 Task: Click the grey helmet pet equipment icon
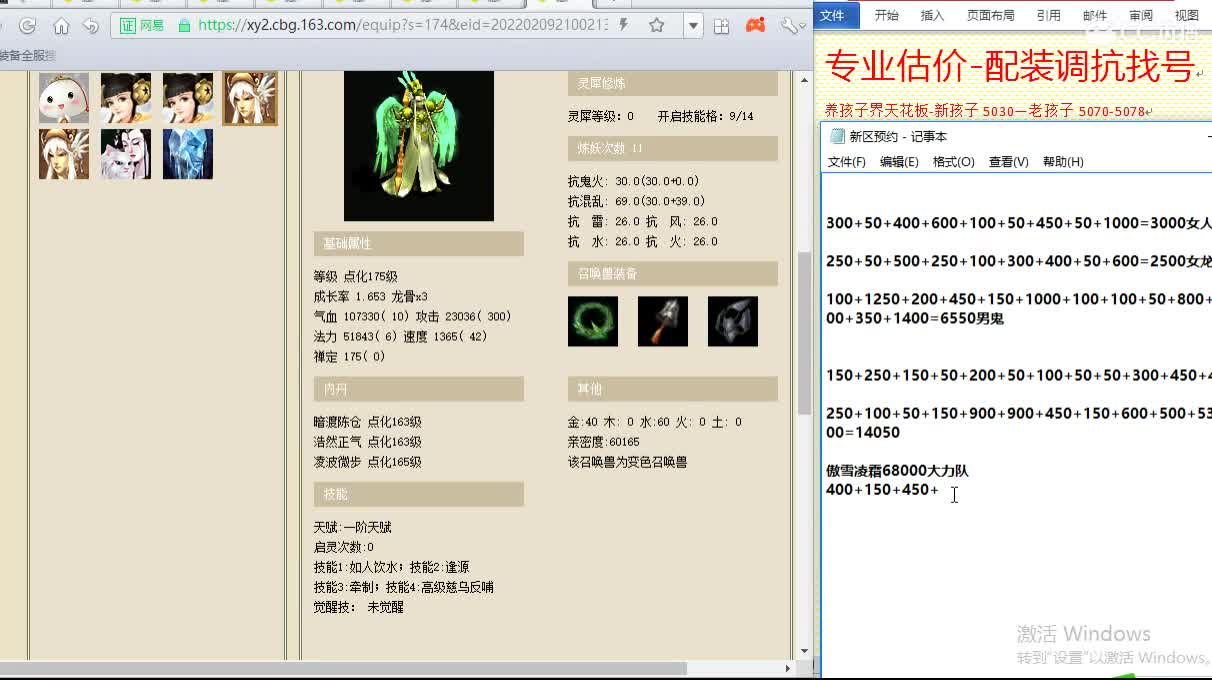coord(733,321)
